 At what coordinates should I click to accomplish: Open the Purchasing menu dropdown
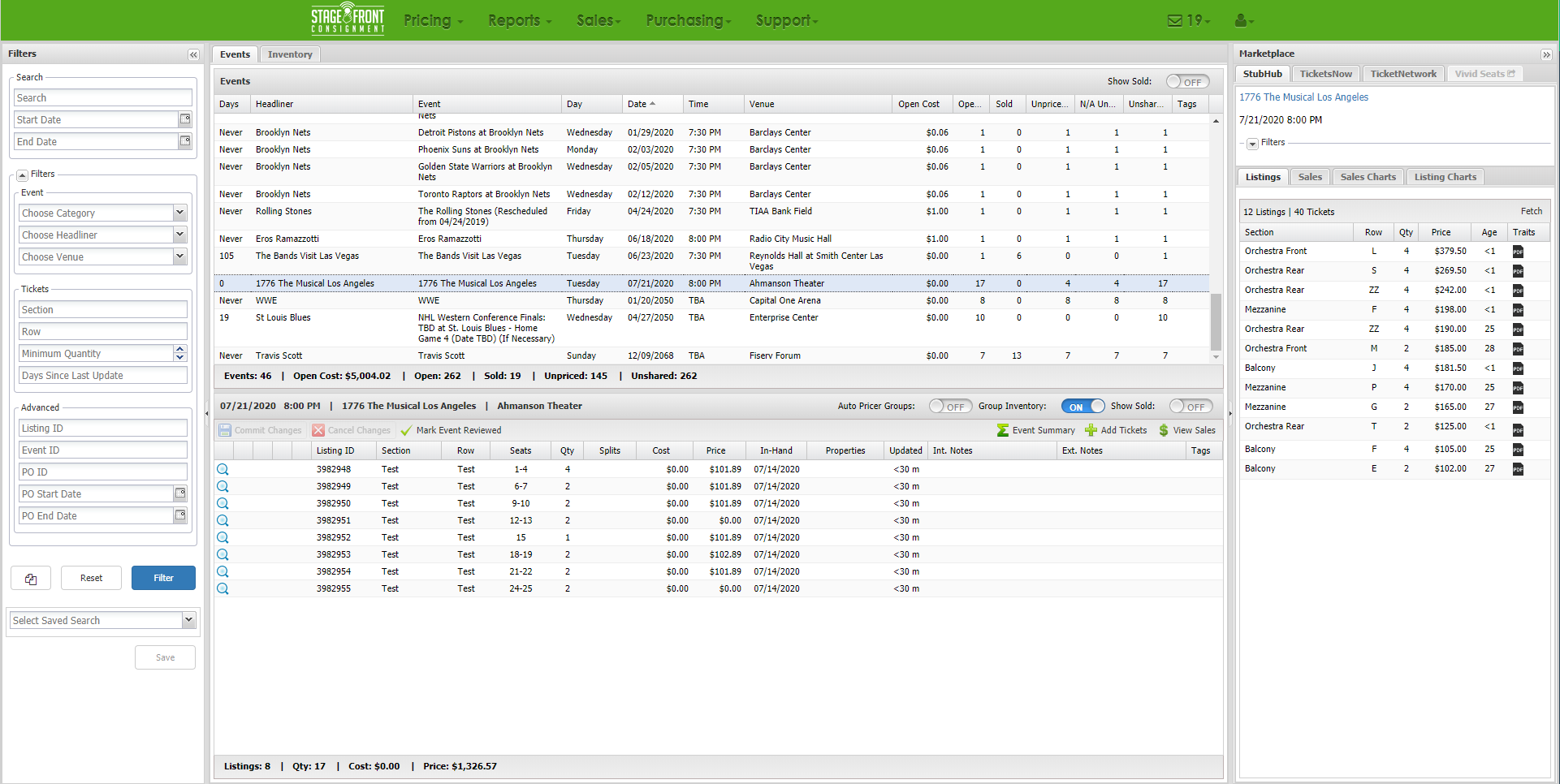[x=689, y=20]
